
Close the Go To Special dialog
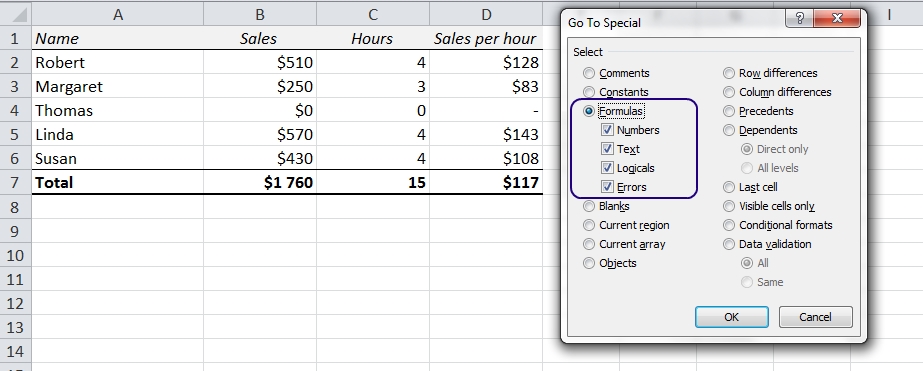coord(836,19)
